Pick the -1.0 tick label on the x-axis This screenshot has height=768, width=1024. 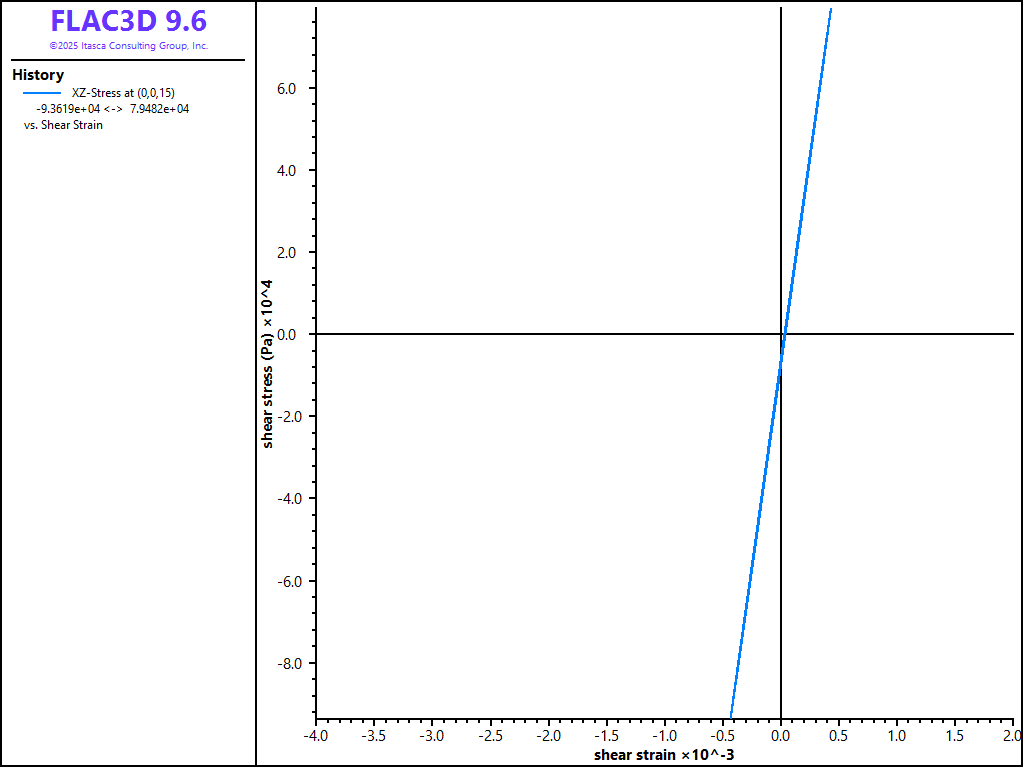664,736
